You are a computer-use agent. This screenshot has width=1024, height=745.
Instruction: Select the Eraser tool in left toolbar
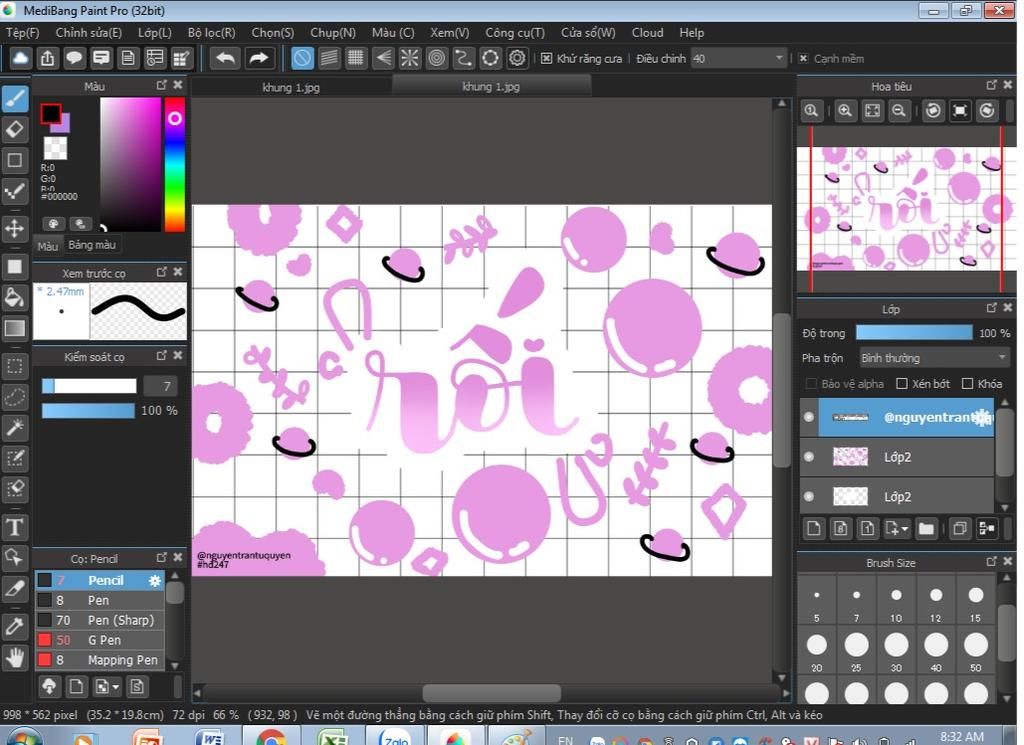[x=15, y=129]
